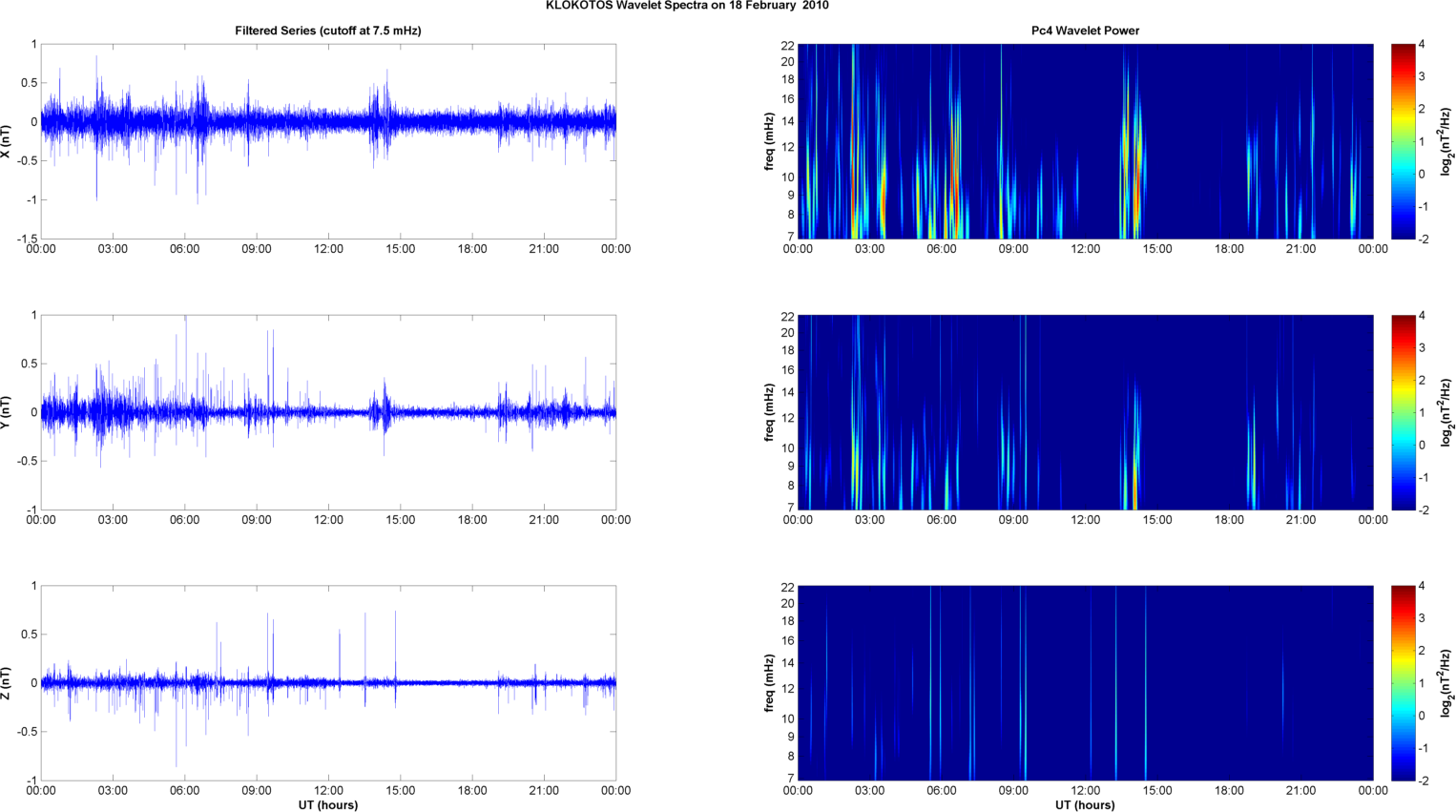This screenshot has width=1456, height=812.
Task: Click UT (hours) label under bottom spectrogram
Action: tap(1085, 805)
